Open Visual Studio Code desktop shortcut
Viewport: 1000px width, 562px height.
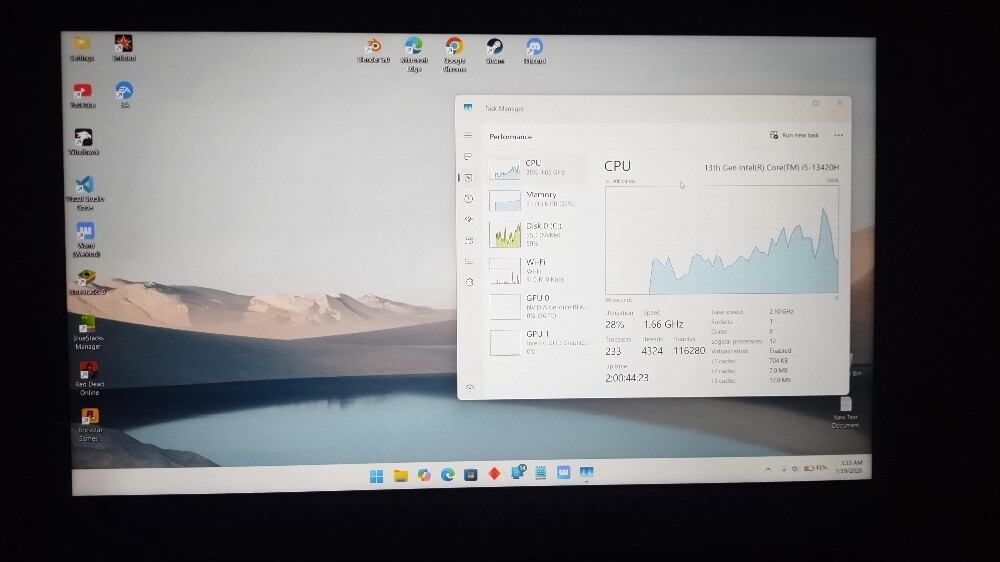[x=85, y=193]
